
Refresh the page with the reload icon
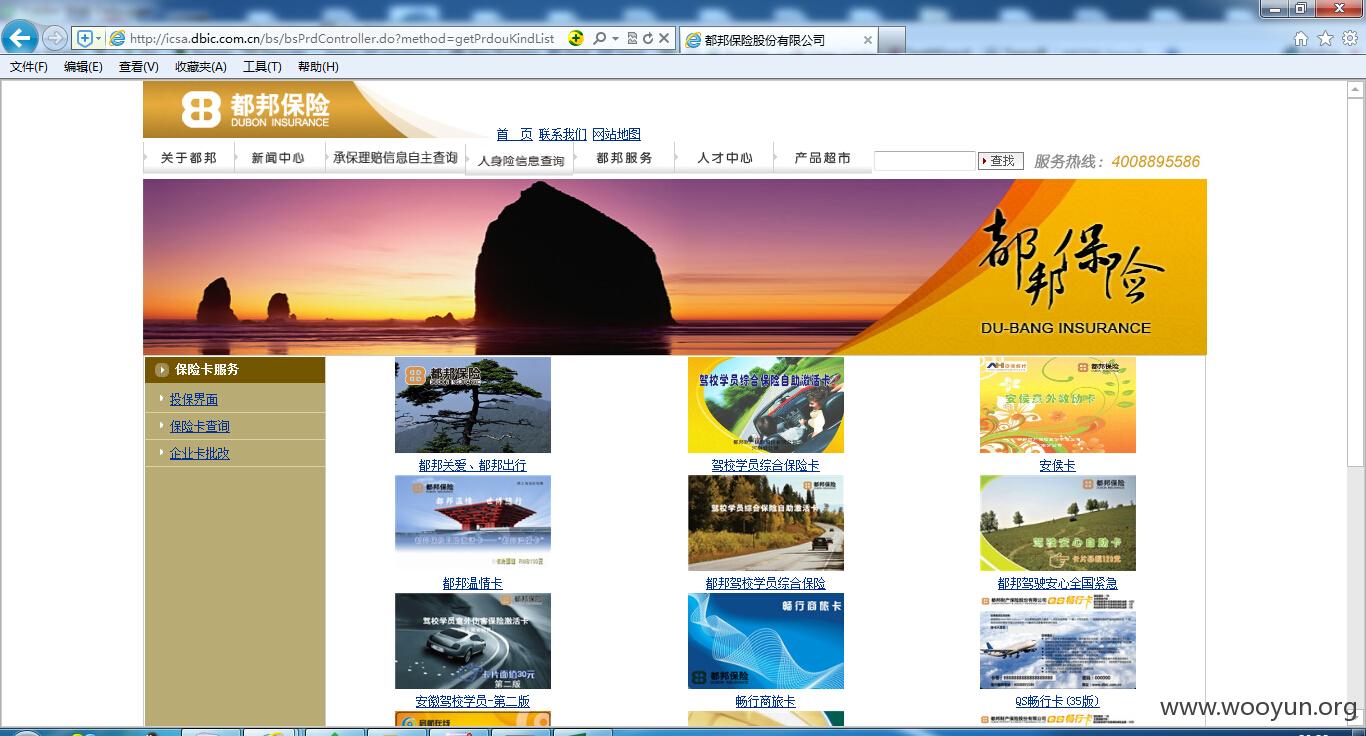pos(648,38)
